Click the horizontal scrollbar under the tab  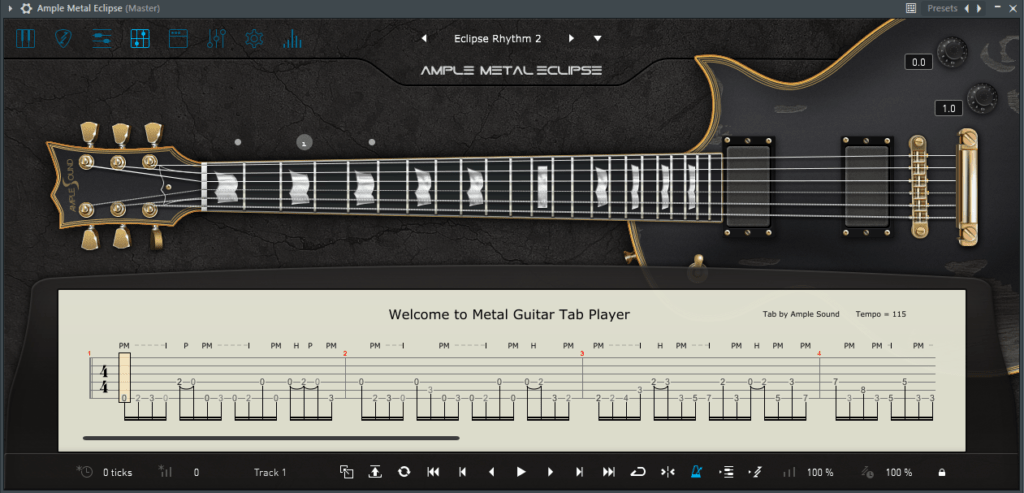tap(271, 438)
